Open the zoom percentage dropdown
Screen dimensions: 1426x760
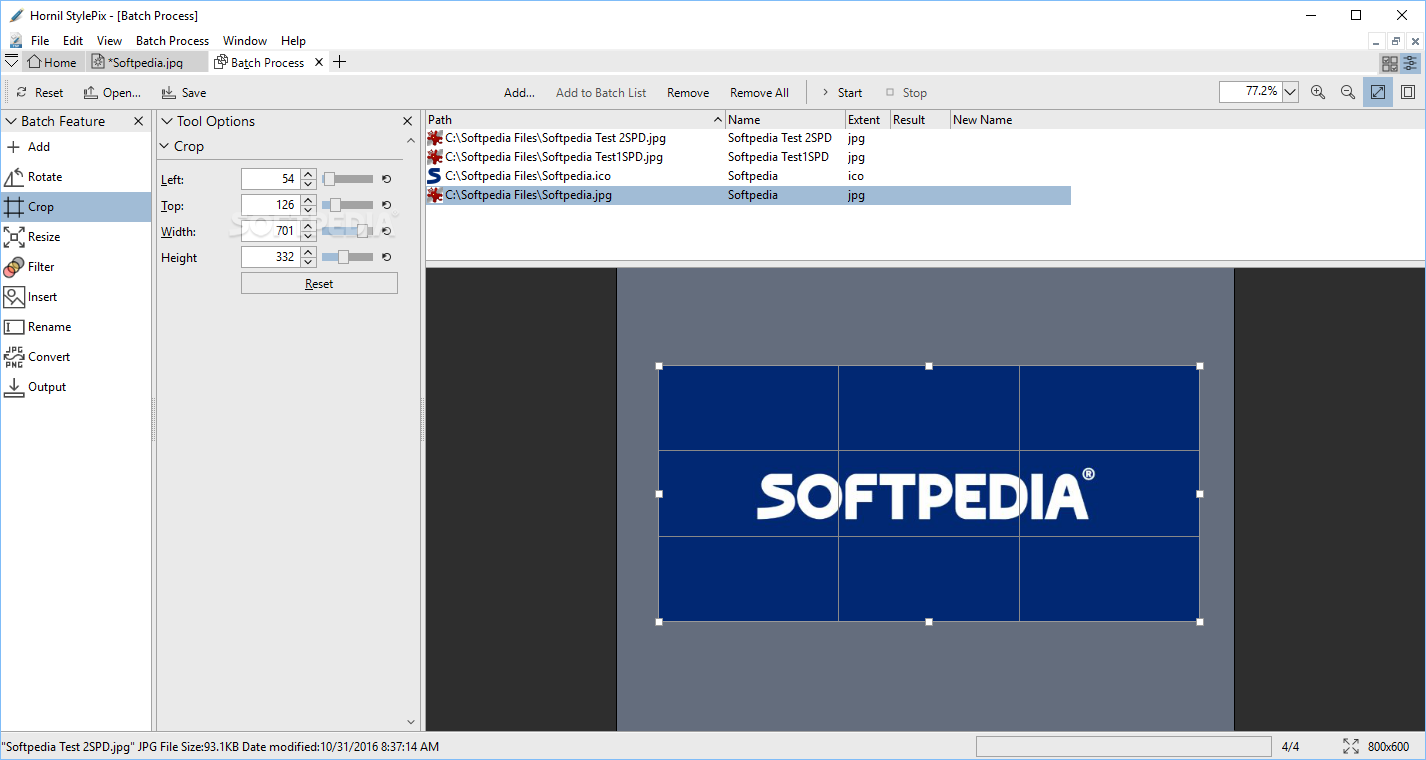[x=1290, y=92]
